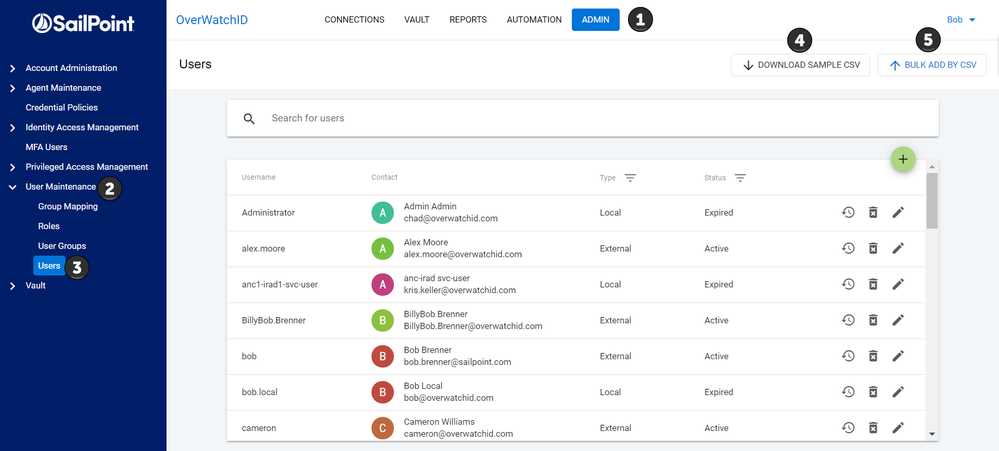
Task: Delete the alex.moore user
Action: pyautogui.click(x=872, y=249)
